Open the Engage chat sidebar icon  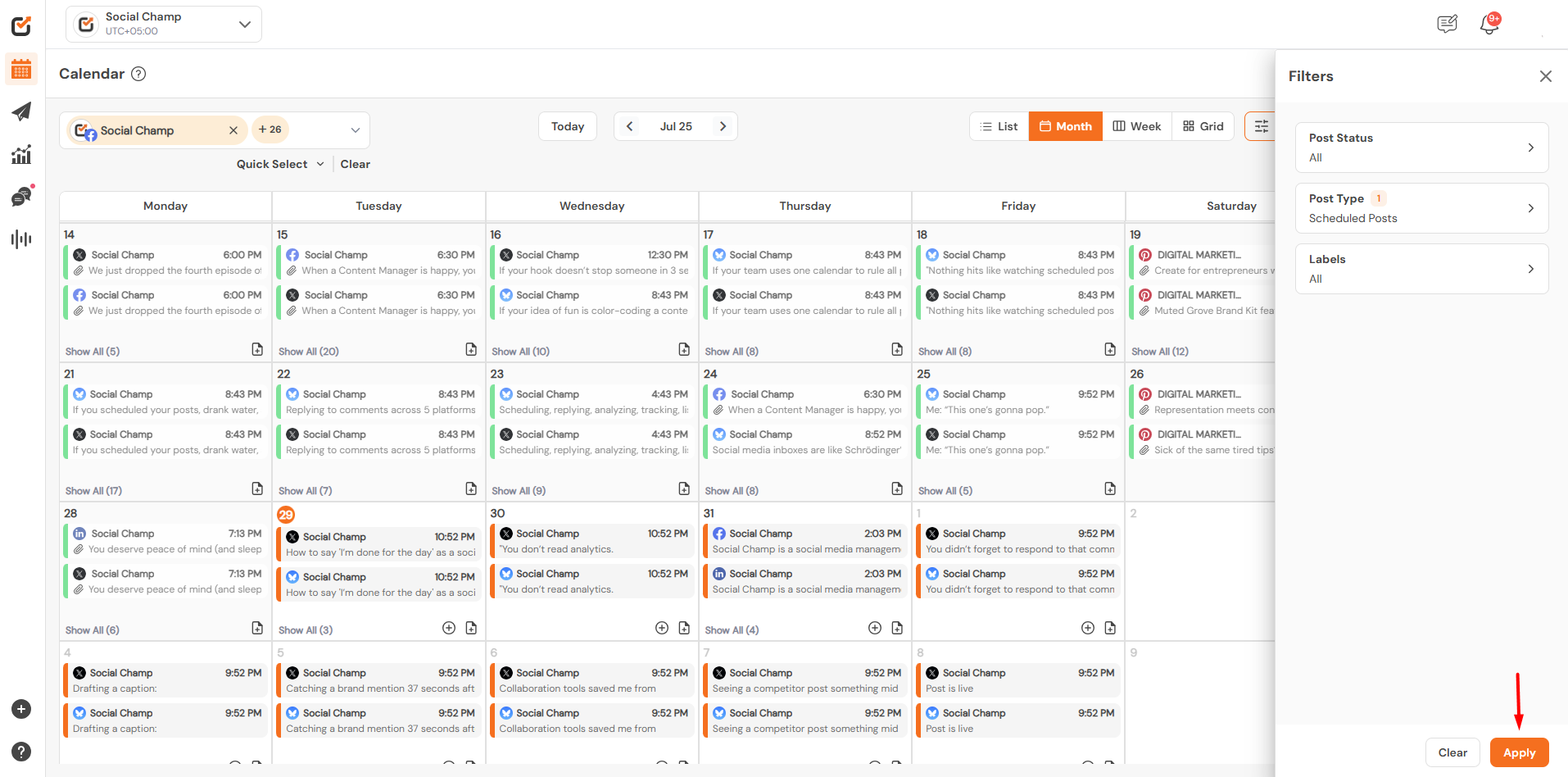(21, 196)
